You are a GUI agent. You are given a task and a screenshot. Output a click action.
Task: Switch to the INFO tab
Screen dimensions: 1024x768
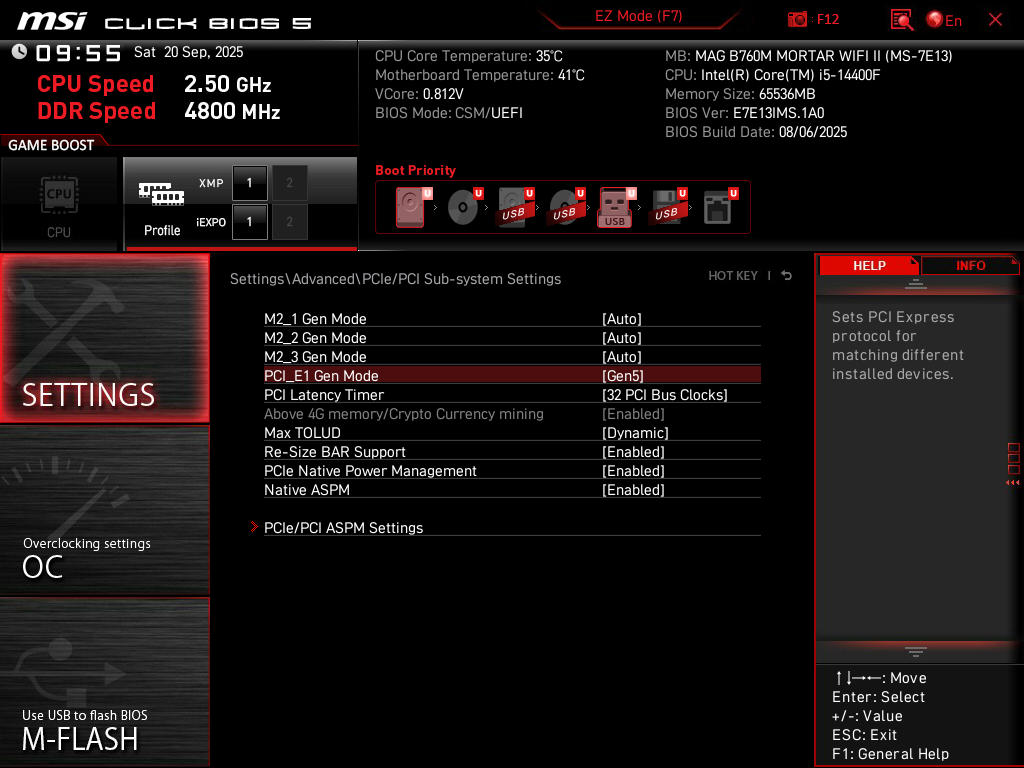pyautogui.click(x=970, y=265)
